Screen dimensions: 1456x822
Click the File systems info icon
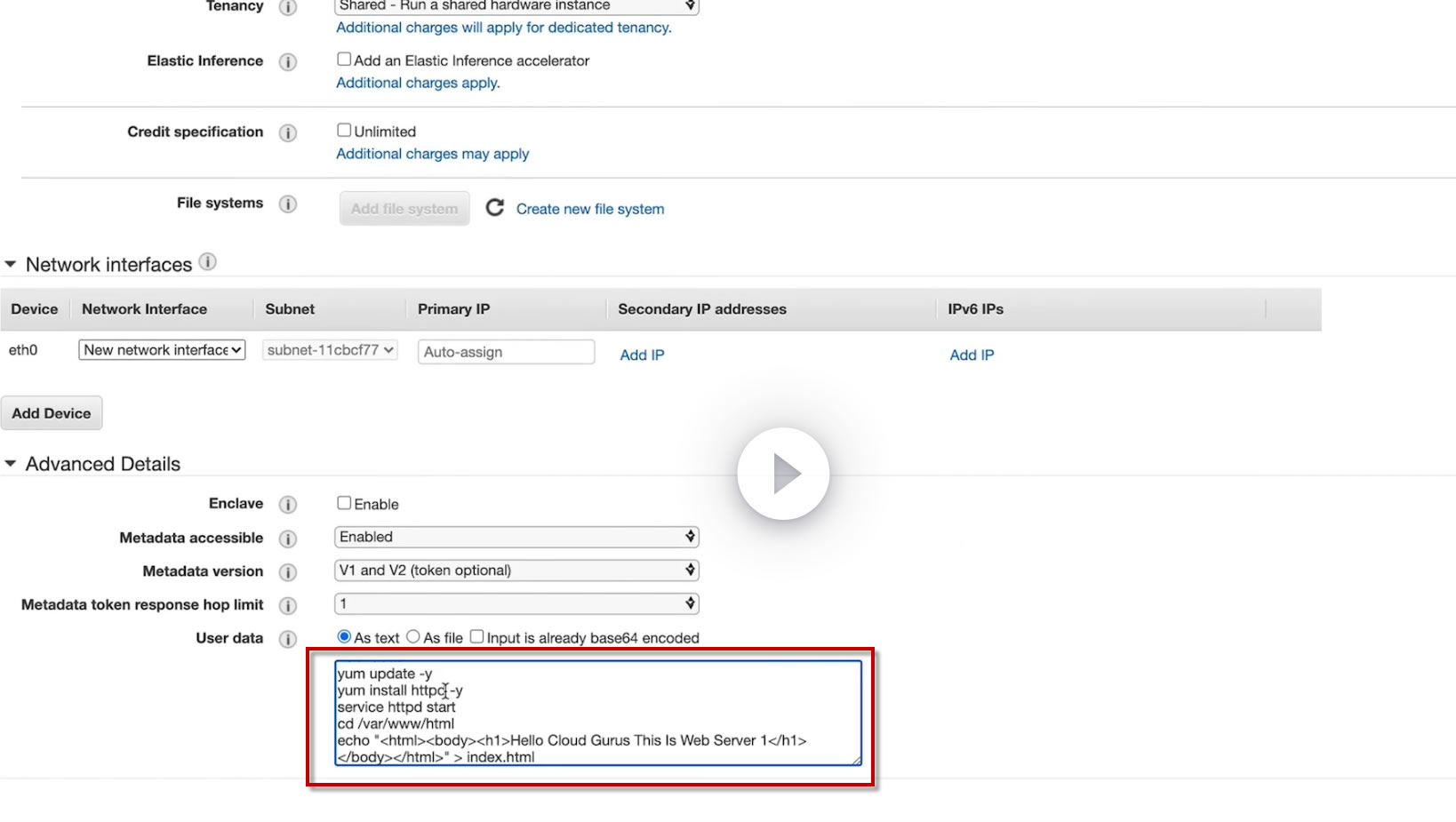click(287, 204)
